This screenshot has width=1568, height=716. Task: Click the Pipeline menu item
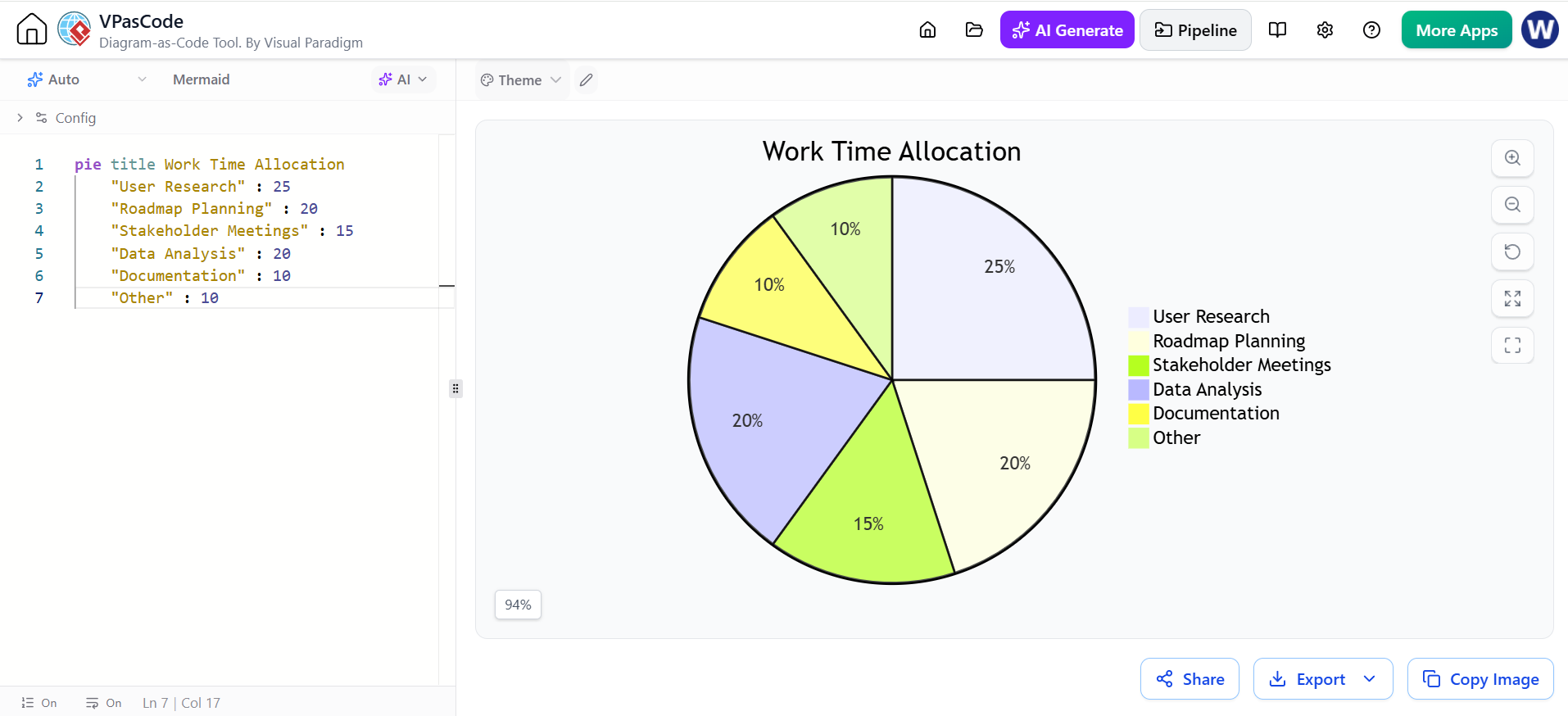(x=1195, y=30)
